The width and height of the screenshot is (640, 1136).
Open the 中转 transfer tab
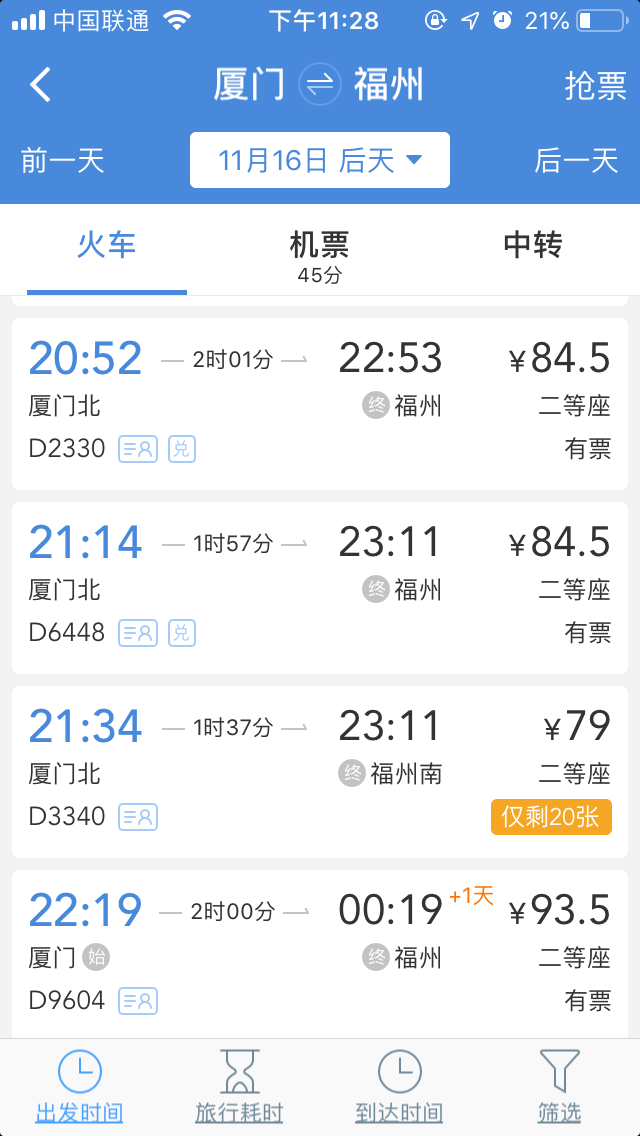coord(532,245)
